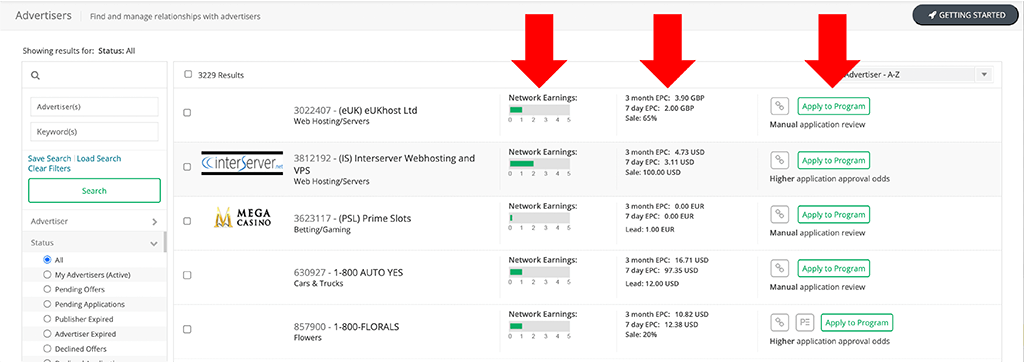Collapse the Status filter section
This screenshot has height=363, width=1024.
click(x=154, y=243)
